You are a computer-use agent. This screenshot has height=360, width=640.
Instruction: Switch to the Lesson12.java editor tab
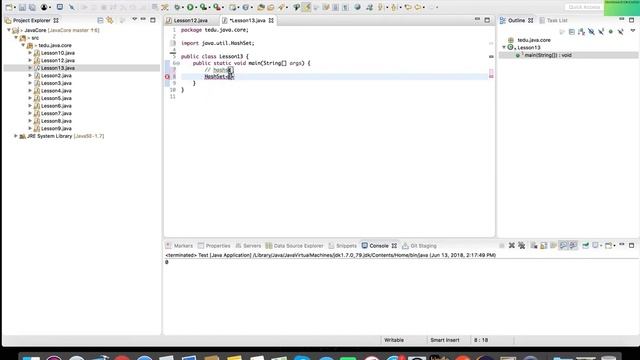[x=191, y=20]
